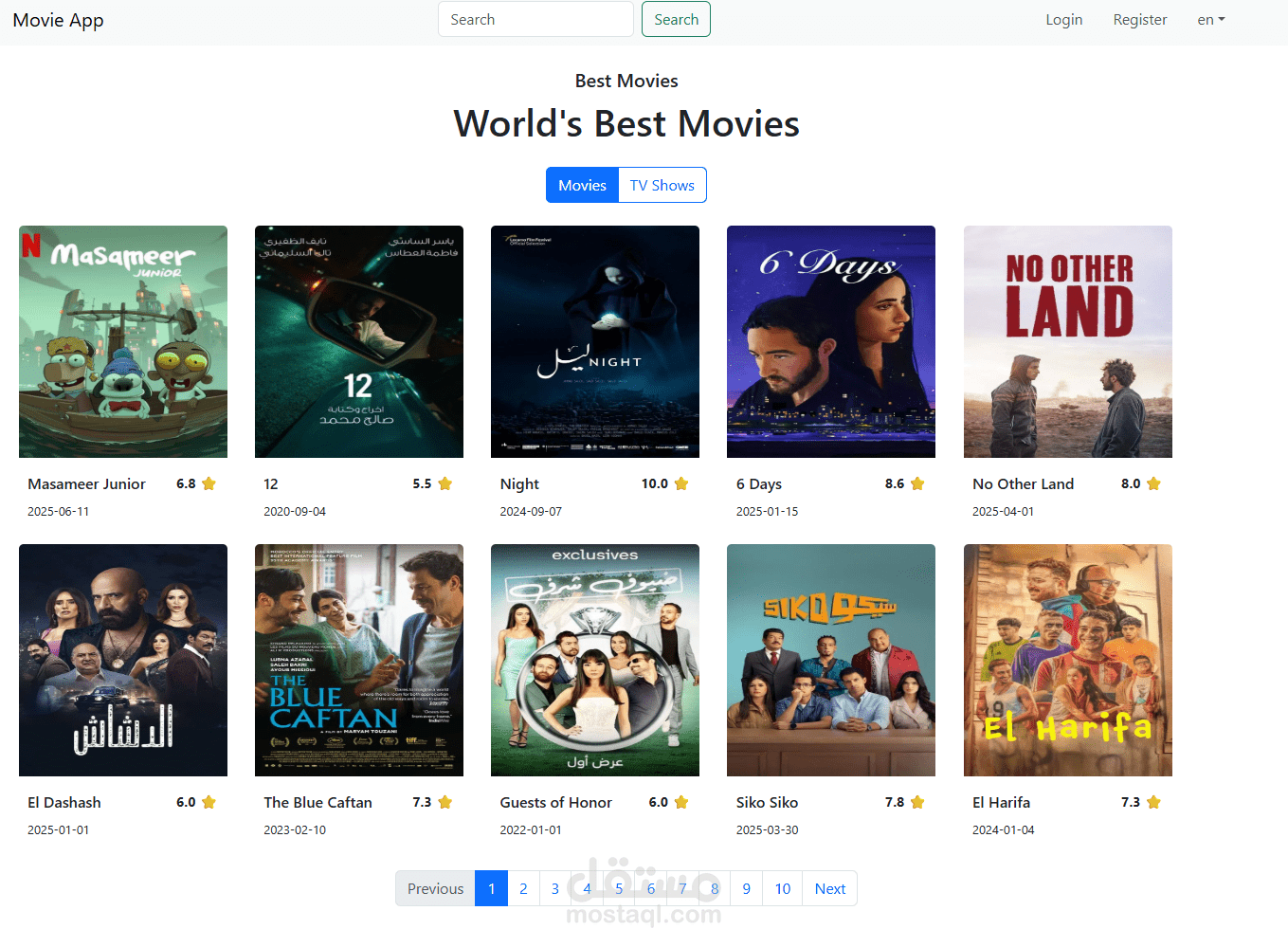This screenshot has height=947, width=1288.
Task: Go to pagination page 6
Action: [x=651, y=888]
